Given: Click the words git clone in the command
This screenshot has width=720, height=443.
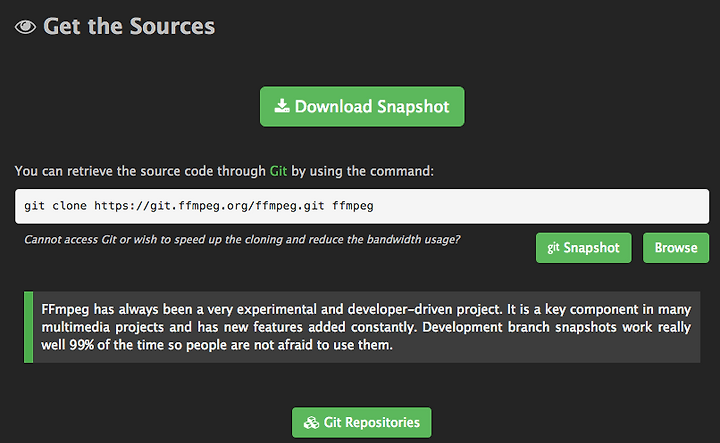Looking at the screenshot, I should [x=55, y=206].
